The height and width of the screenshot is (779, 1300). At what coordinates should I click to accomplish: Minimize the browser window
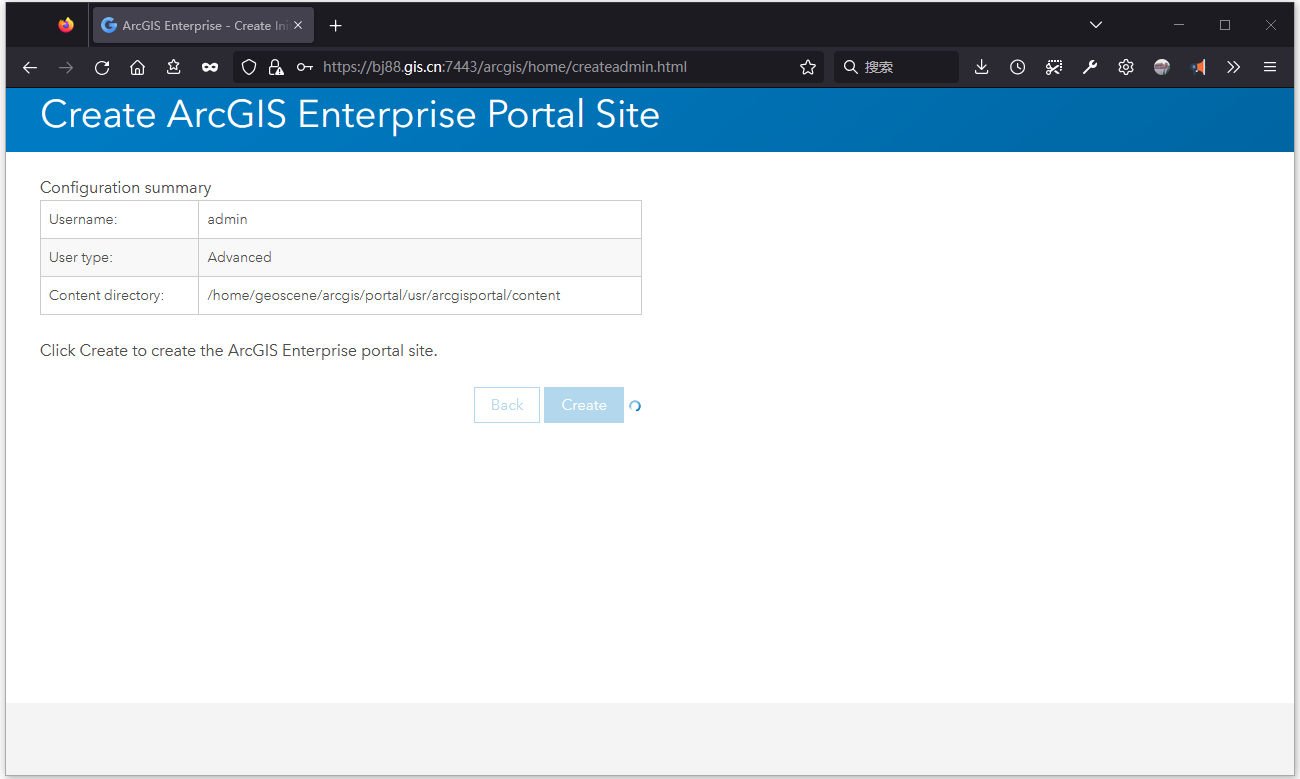click(x=1180, y=25)
